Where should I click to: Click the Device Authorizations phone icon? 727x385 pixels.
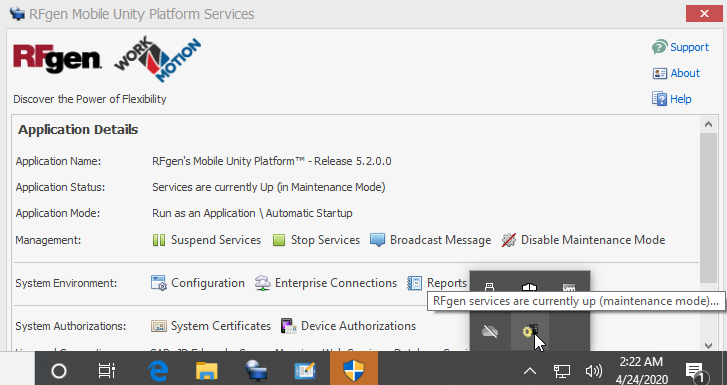click(x=288, y=326)
